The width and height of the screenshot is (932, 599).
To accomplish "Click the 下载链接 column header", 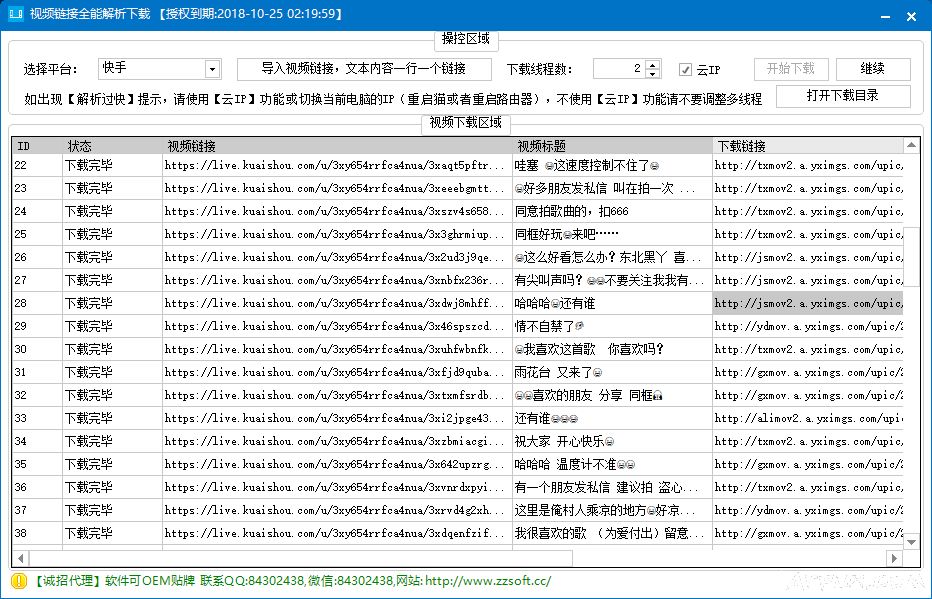I will (x=807, y=146).
